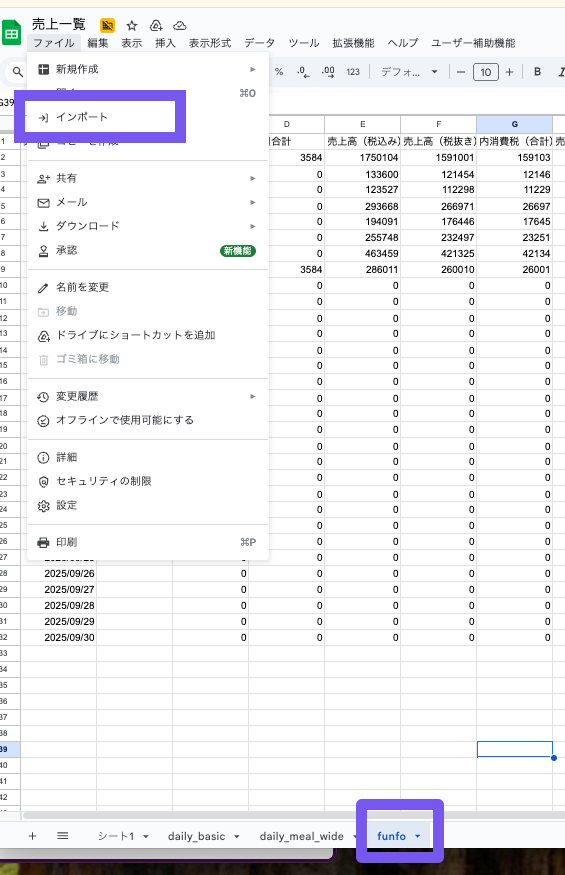Open the ファイル menu
The width and height of the screenshot is (565, 875).
[x=54, y=43]
